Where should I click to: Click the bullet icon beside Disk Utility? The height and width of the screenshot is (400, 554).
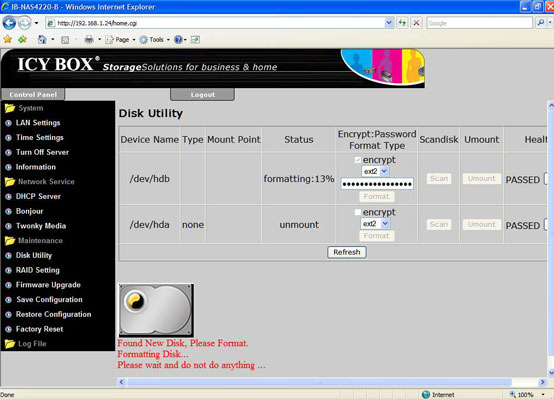8,256
